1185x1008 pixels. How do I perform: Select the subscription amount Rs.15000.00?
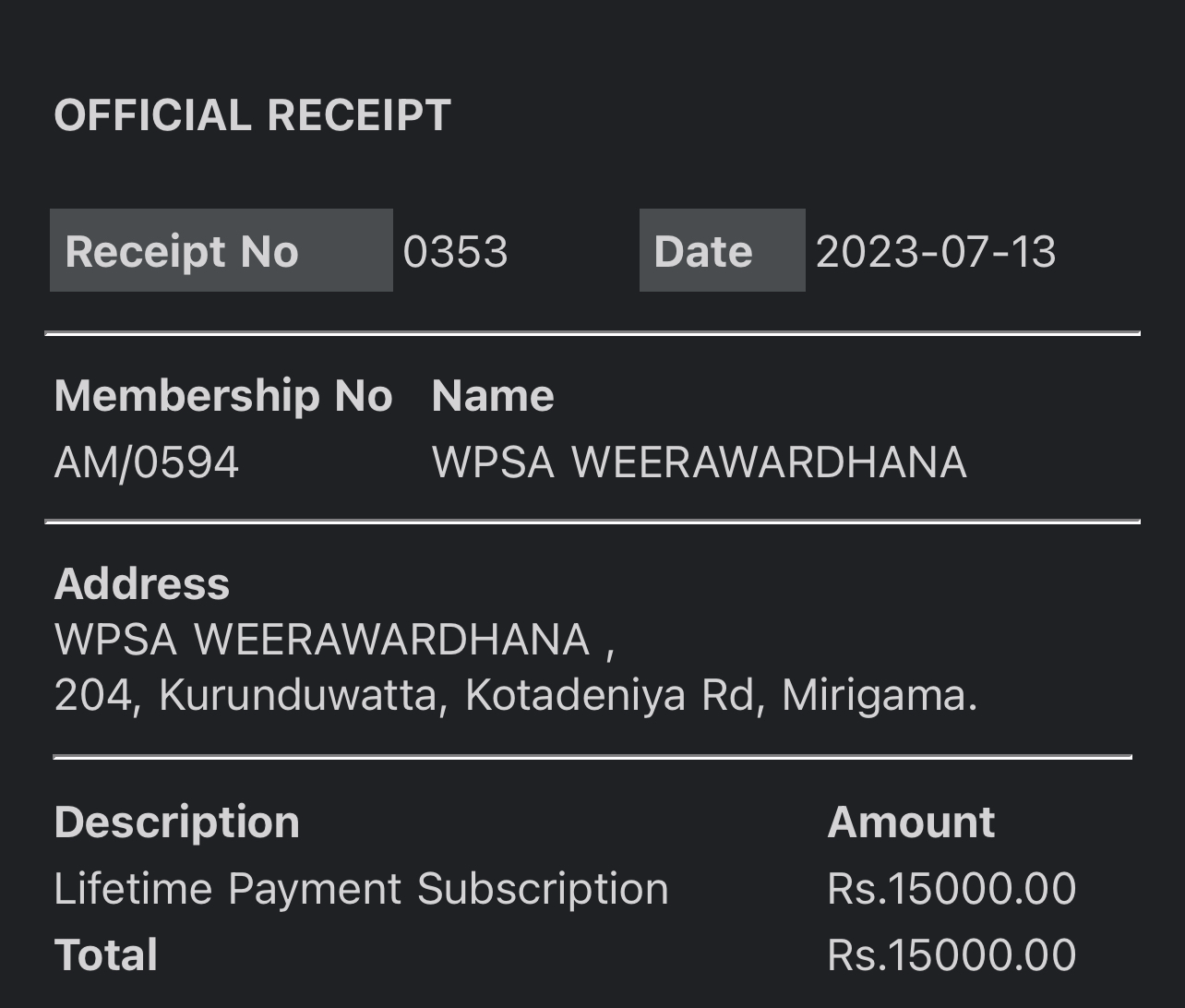click(x=952, y=889)
